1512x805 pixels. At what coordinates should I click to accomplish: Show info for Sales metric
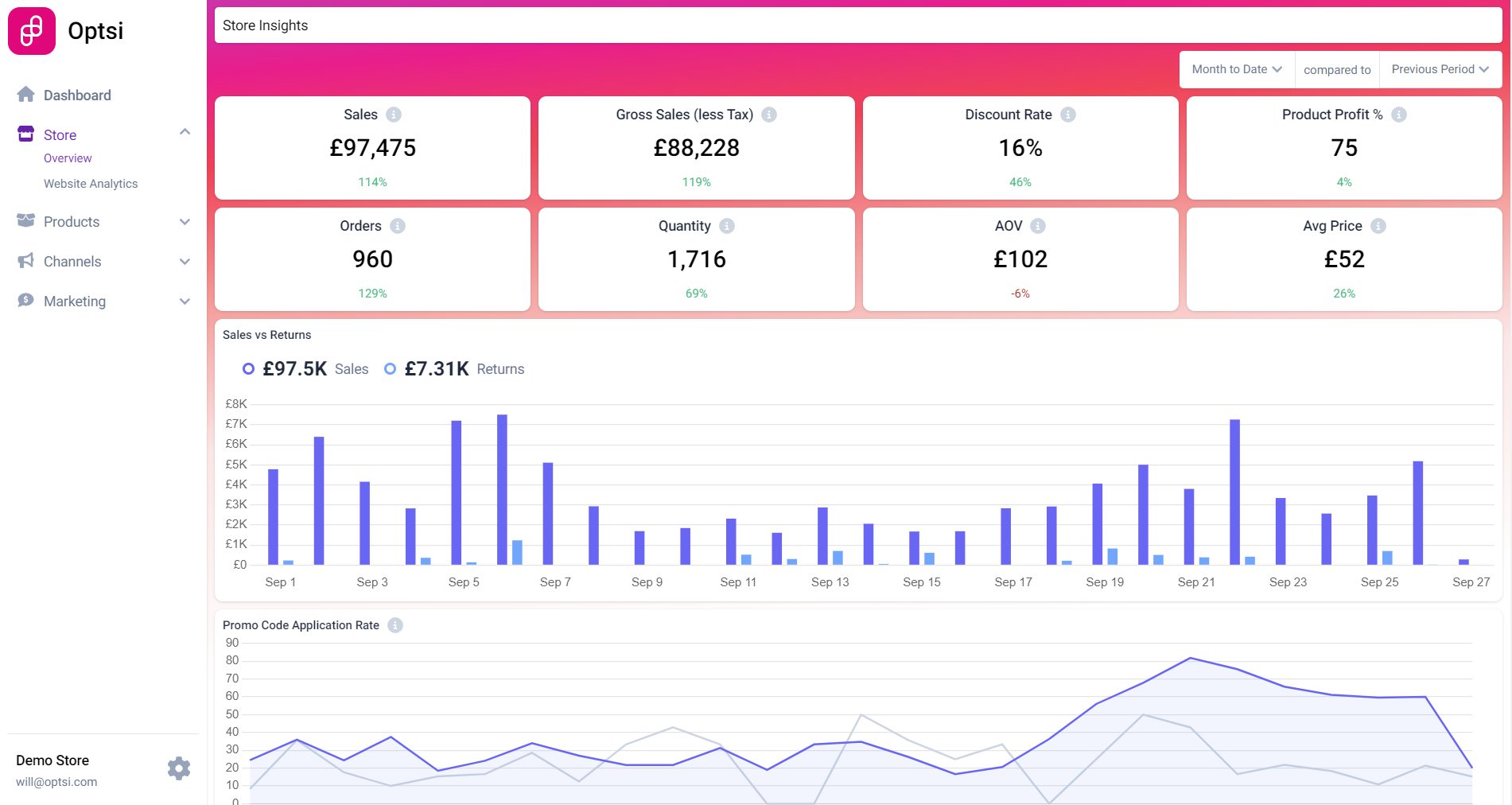tap(394, 115)
